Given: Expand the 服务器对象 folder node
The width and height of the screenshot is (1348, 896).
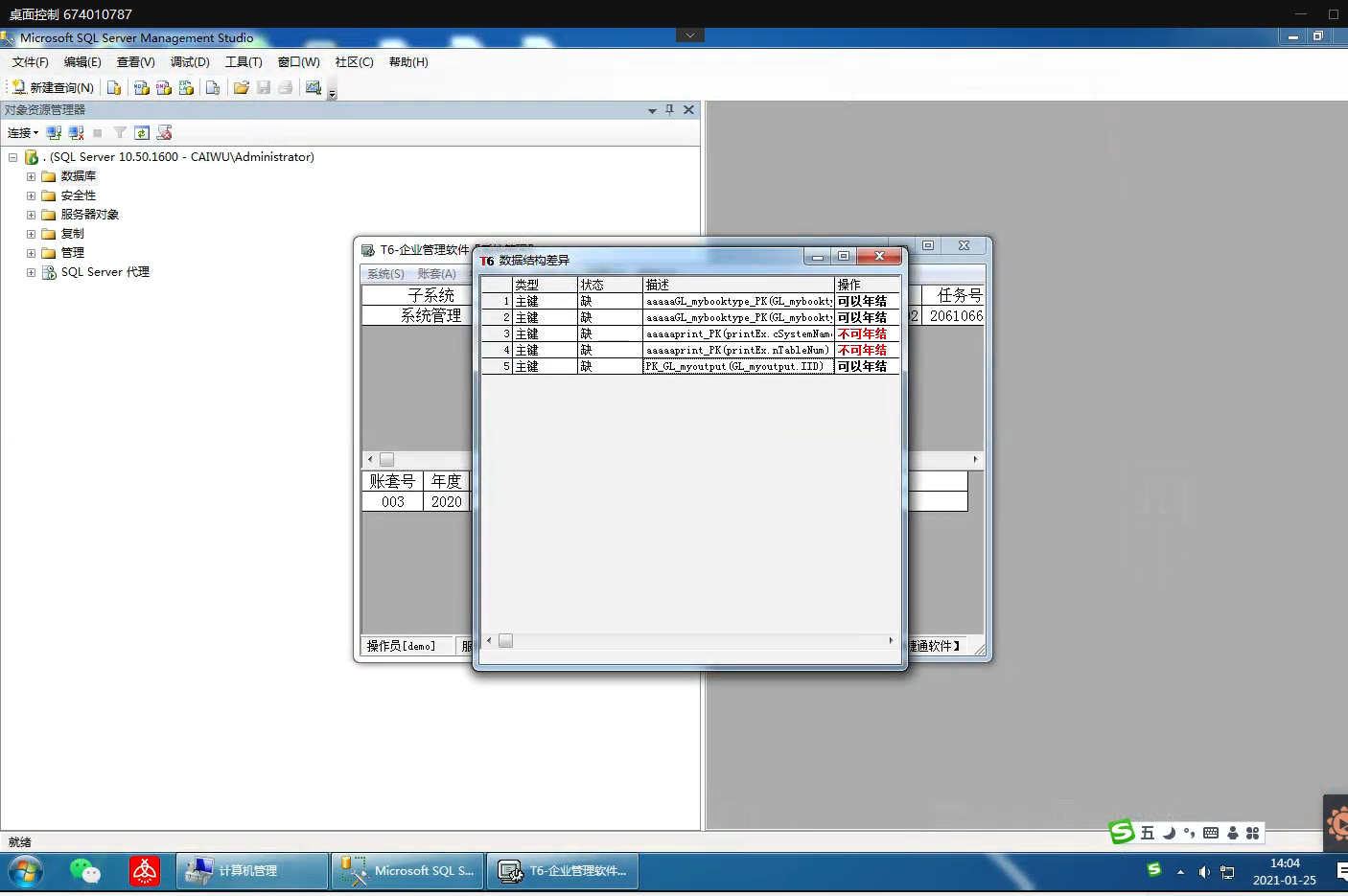Looking at the screenshot, I should (x=31, y=215).
